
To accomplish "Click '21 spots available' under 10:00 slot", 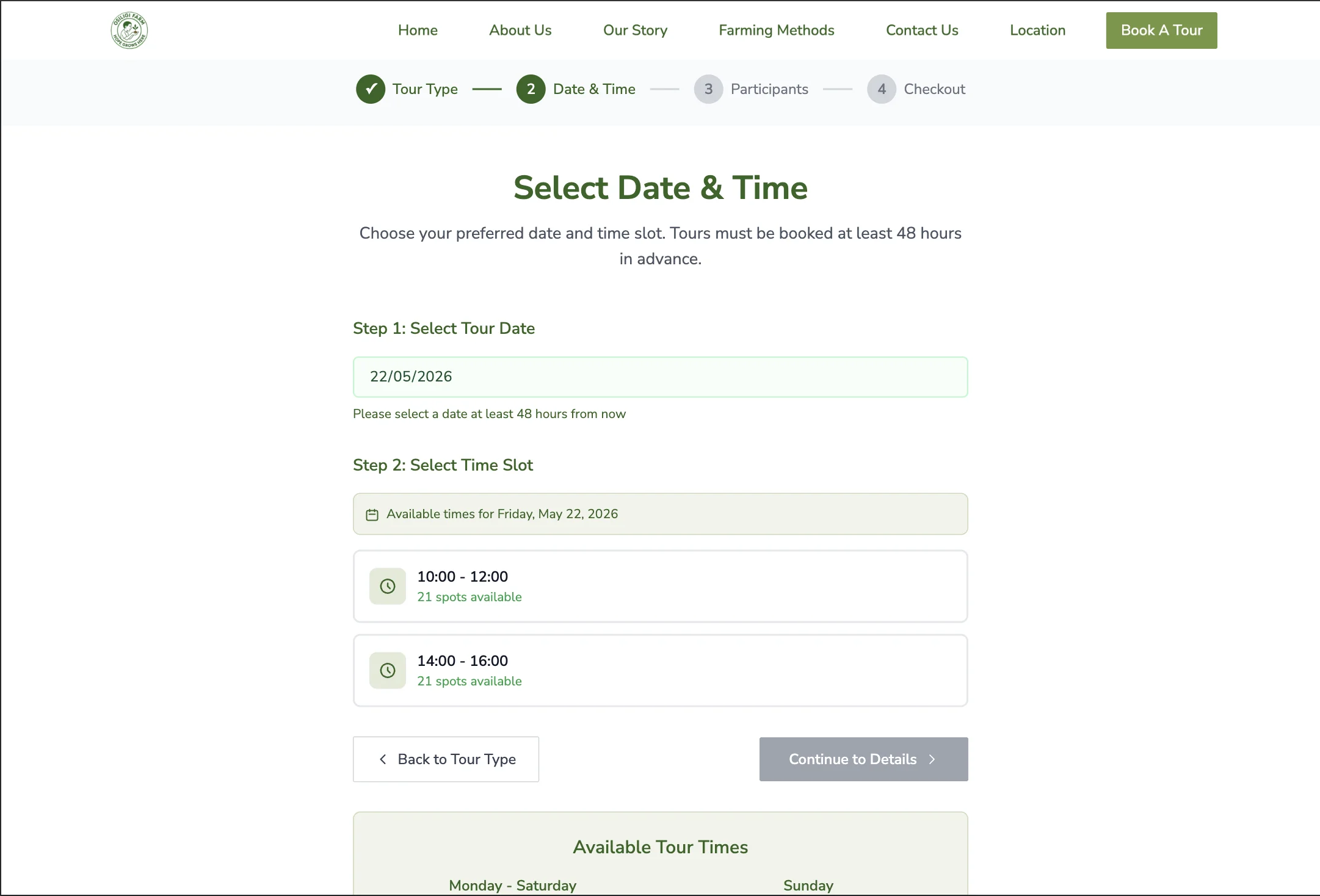I will point(470,597).
